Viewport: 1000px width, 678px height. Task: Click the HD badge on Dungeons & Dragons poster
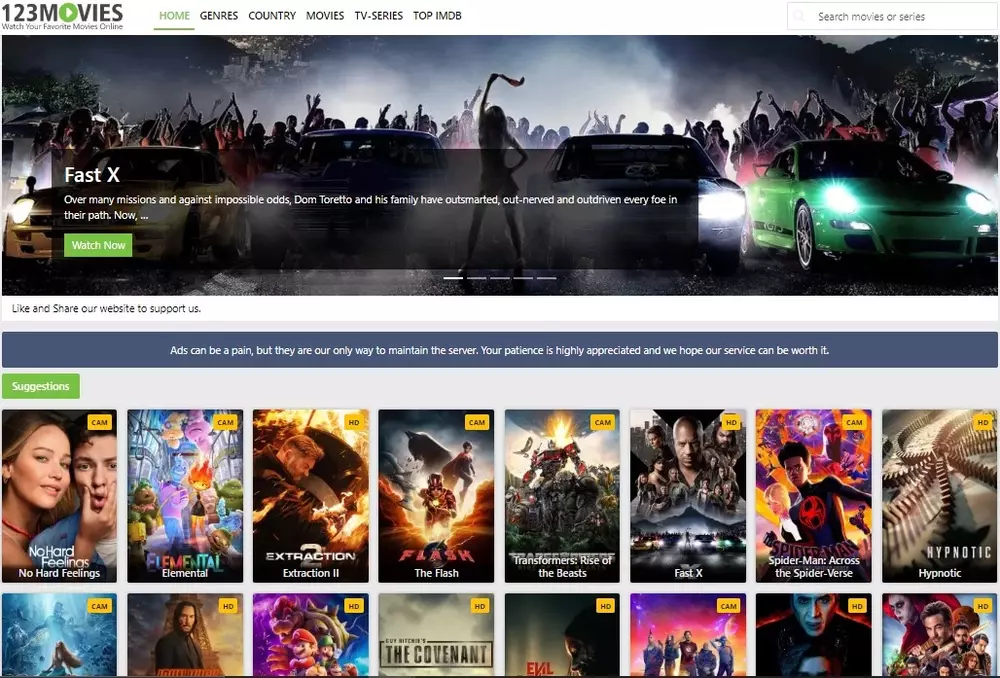point(983,606)
